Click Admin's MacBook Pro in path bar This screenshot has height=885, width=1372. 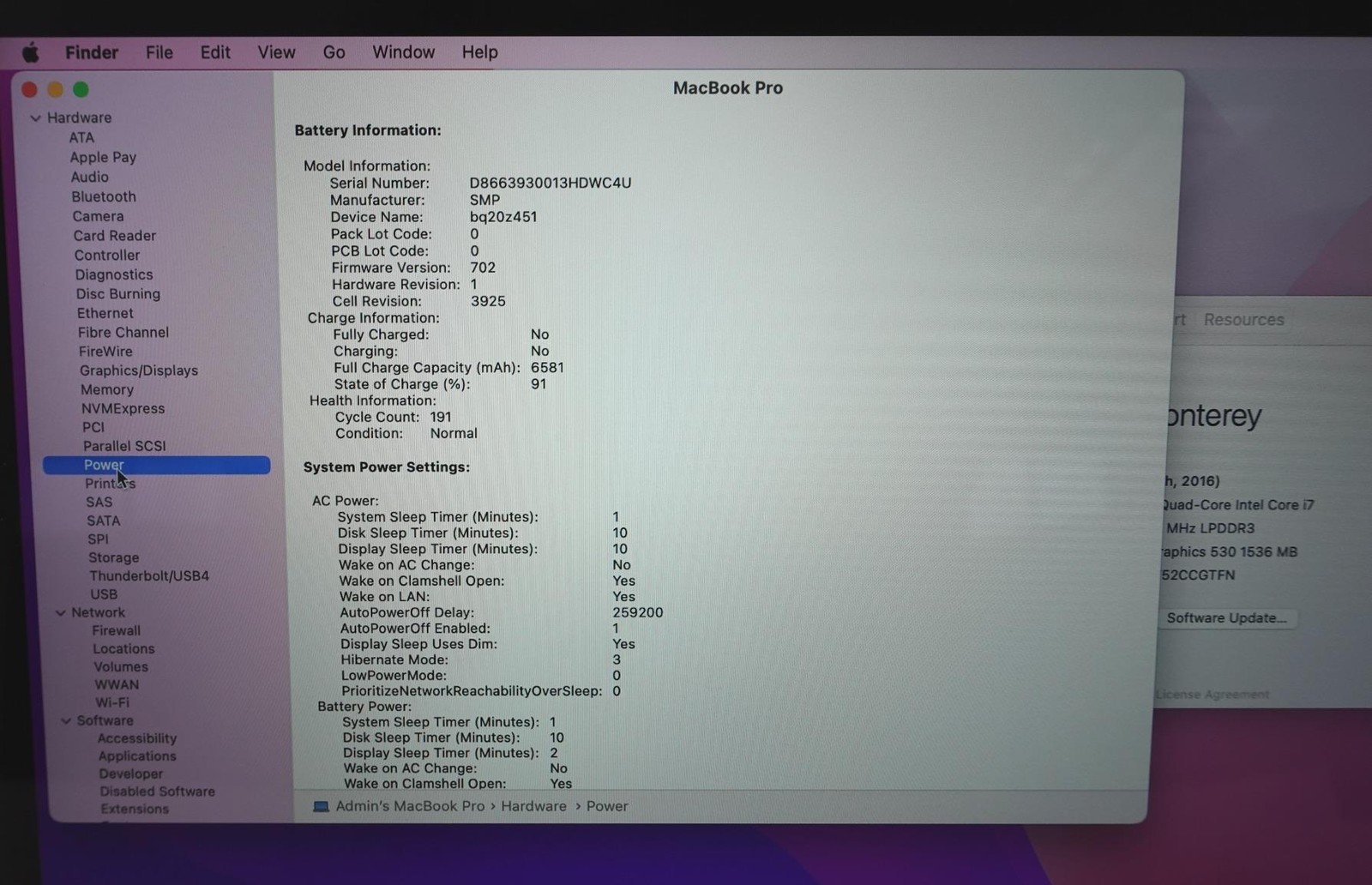[410, 807]
